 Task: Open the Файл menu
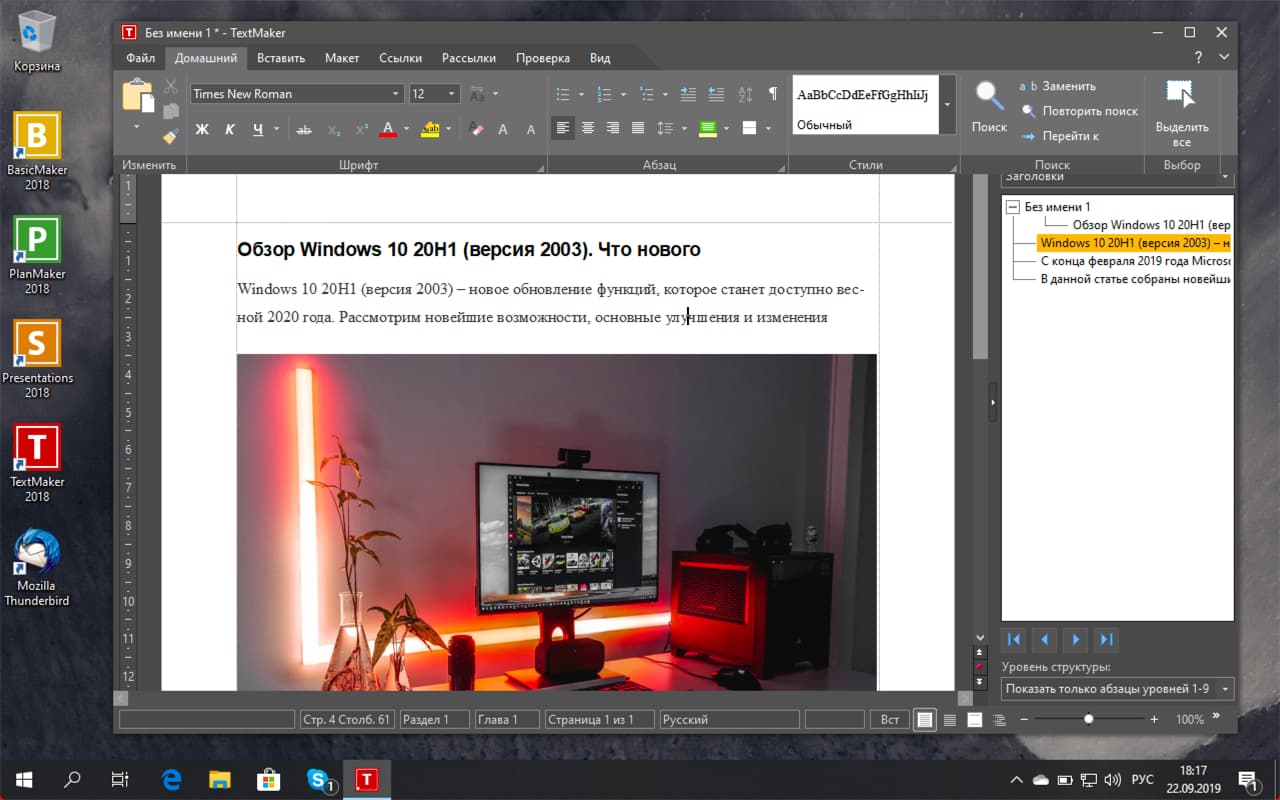140,58
